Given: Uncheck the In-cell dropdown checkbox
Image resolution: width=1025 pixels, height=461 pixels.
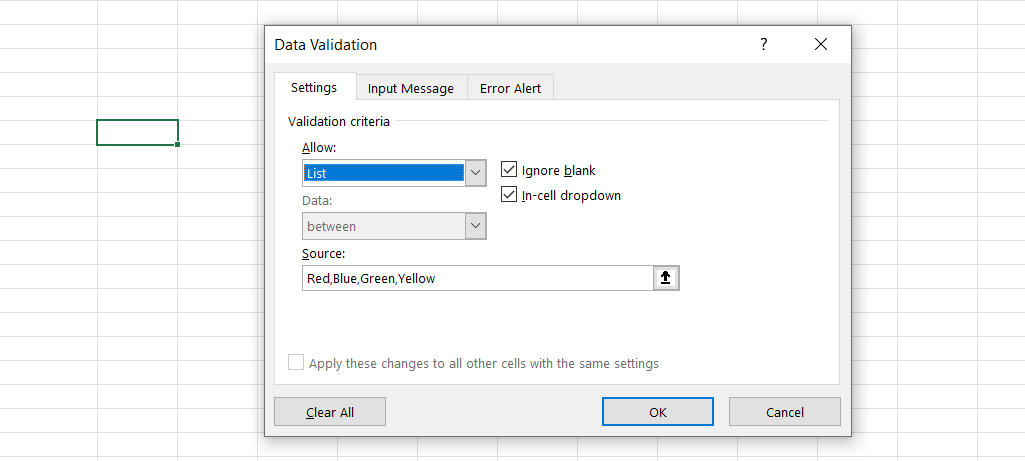Looking at the screenshot, I should click(x=509, y=195).
